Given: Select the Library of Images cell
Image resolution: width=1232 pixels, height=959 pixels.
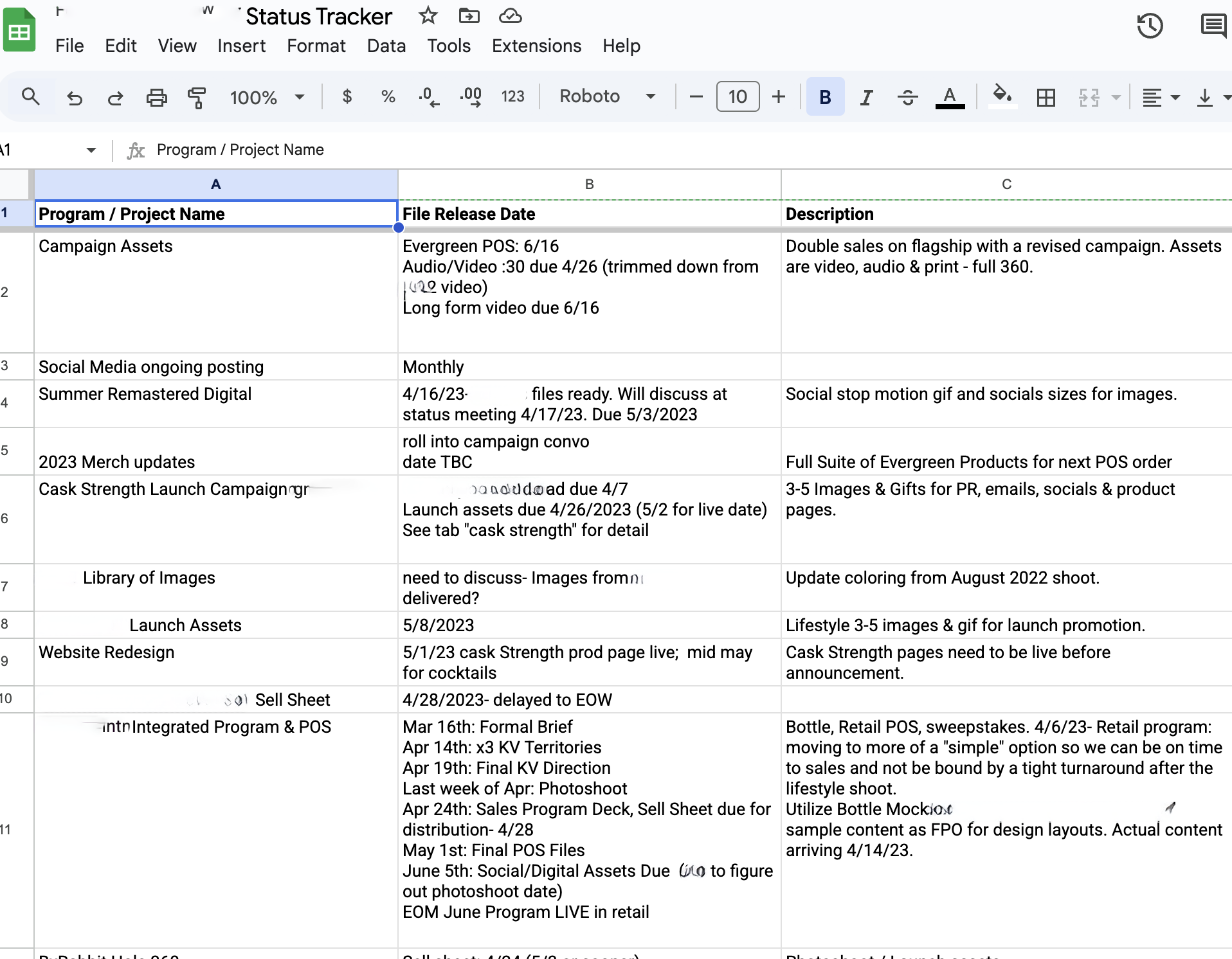Looking at the screenshot, I should 216,587.
